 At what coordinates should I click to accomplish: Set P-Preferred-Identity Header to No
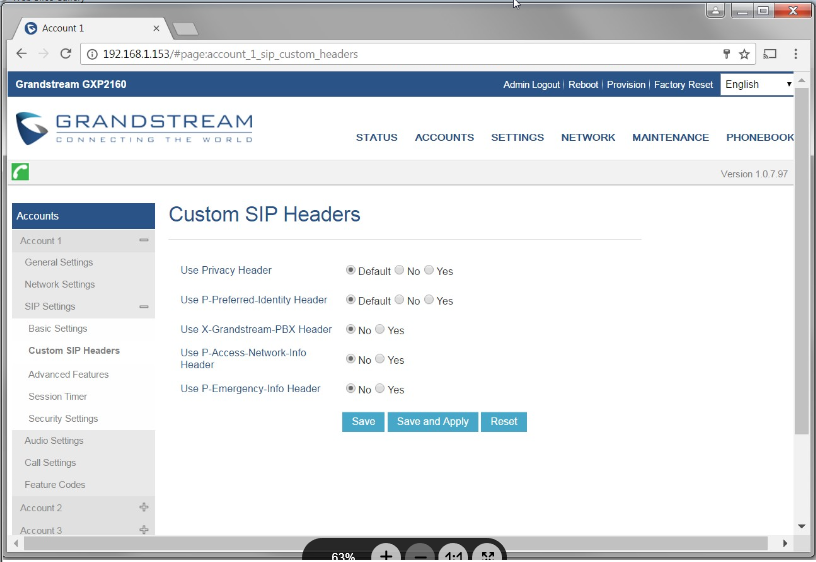tap(399, 300)
